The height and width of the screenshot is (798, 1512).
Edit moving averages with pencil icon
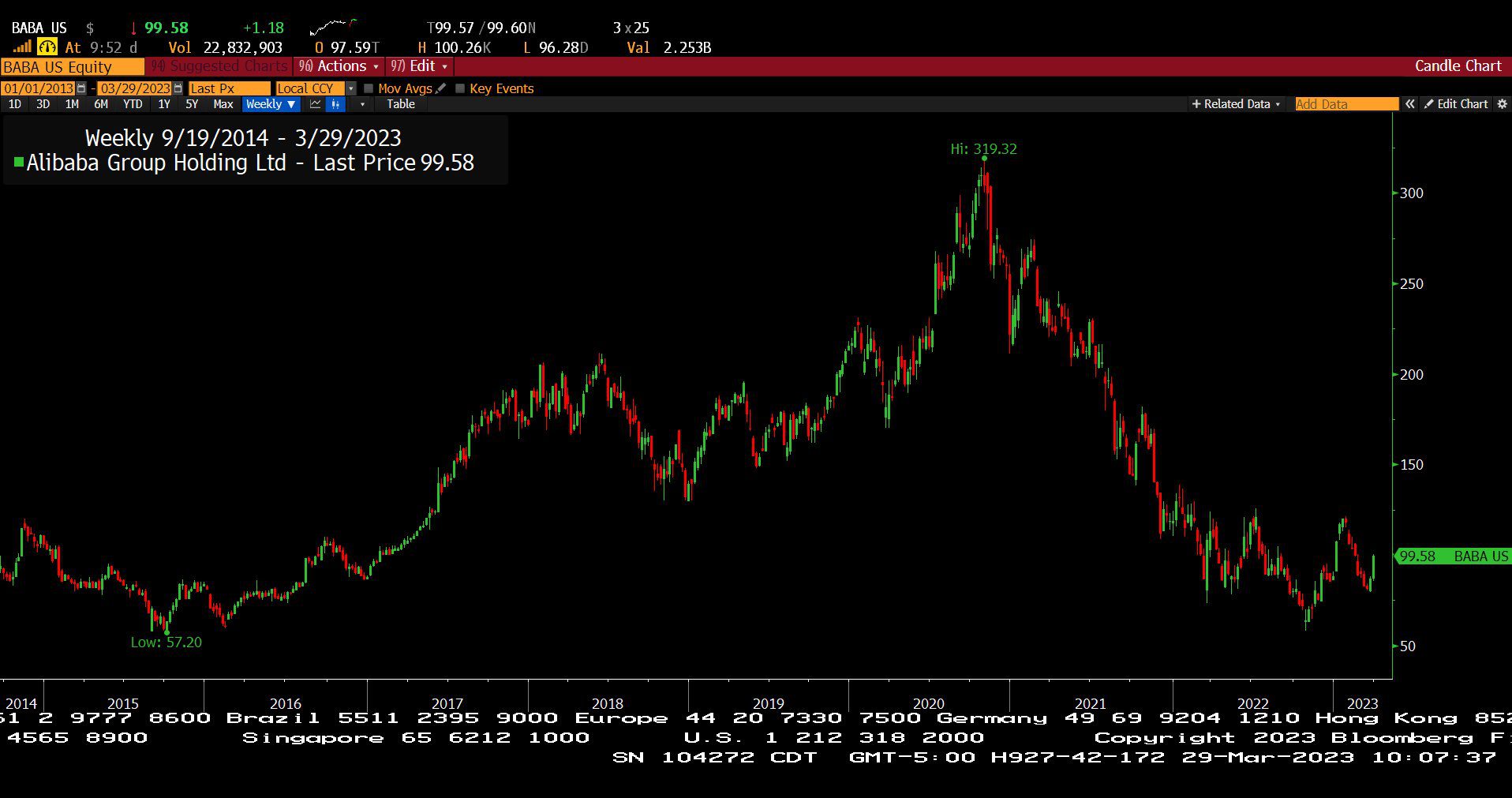click(441, 88)
